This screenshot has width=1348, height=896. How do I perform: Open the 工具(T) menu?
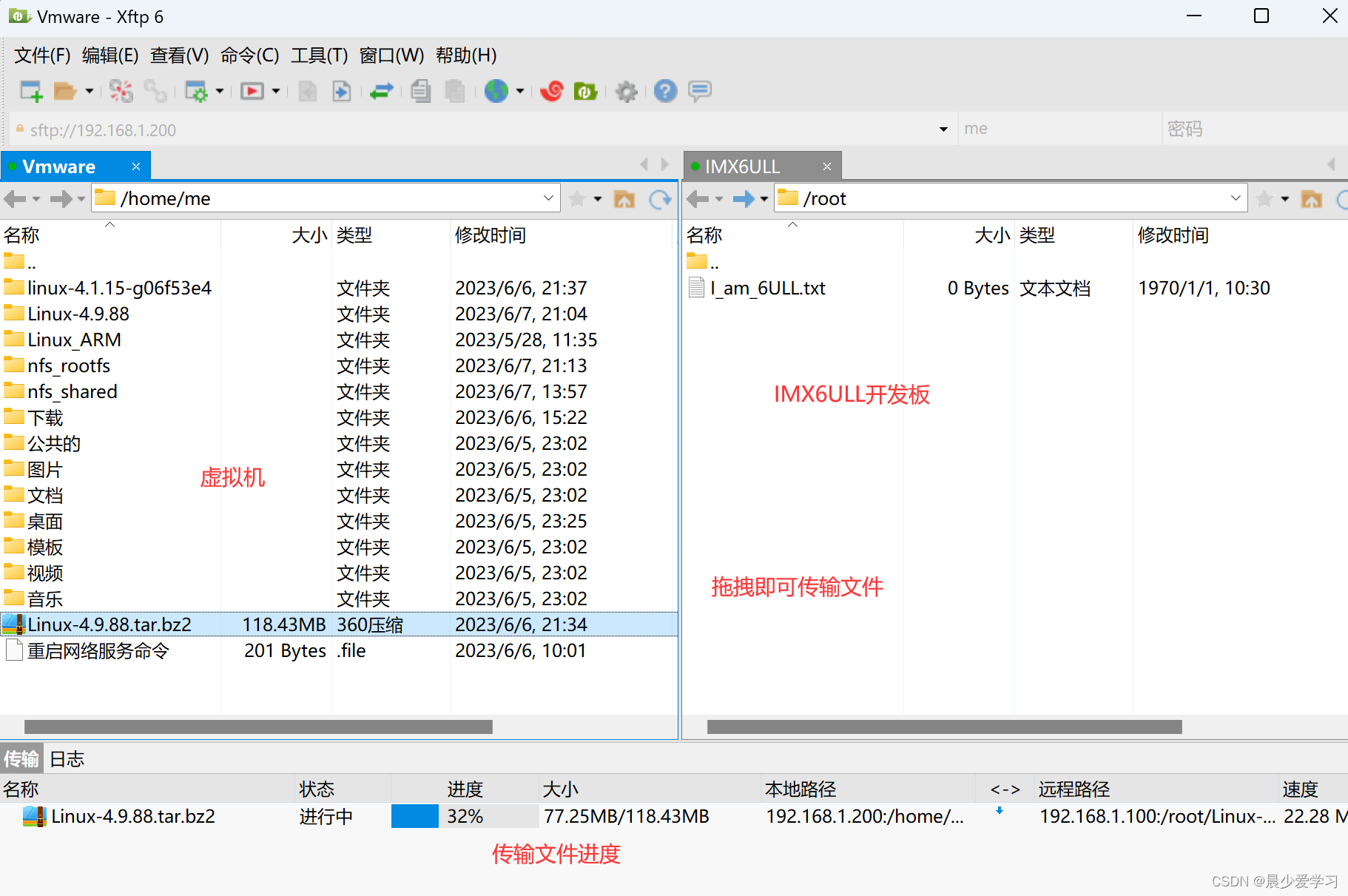point(319,55)
